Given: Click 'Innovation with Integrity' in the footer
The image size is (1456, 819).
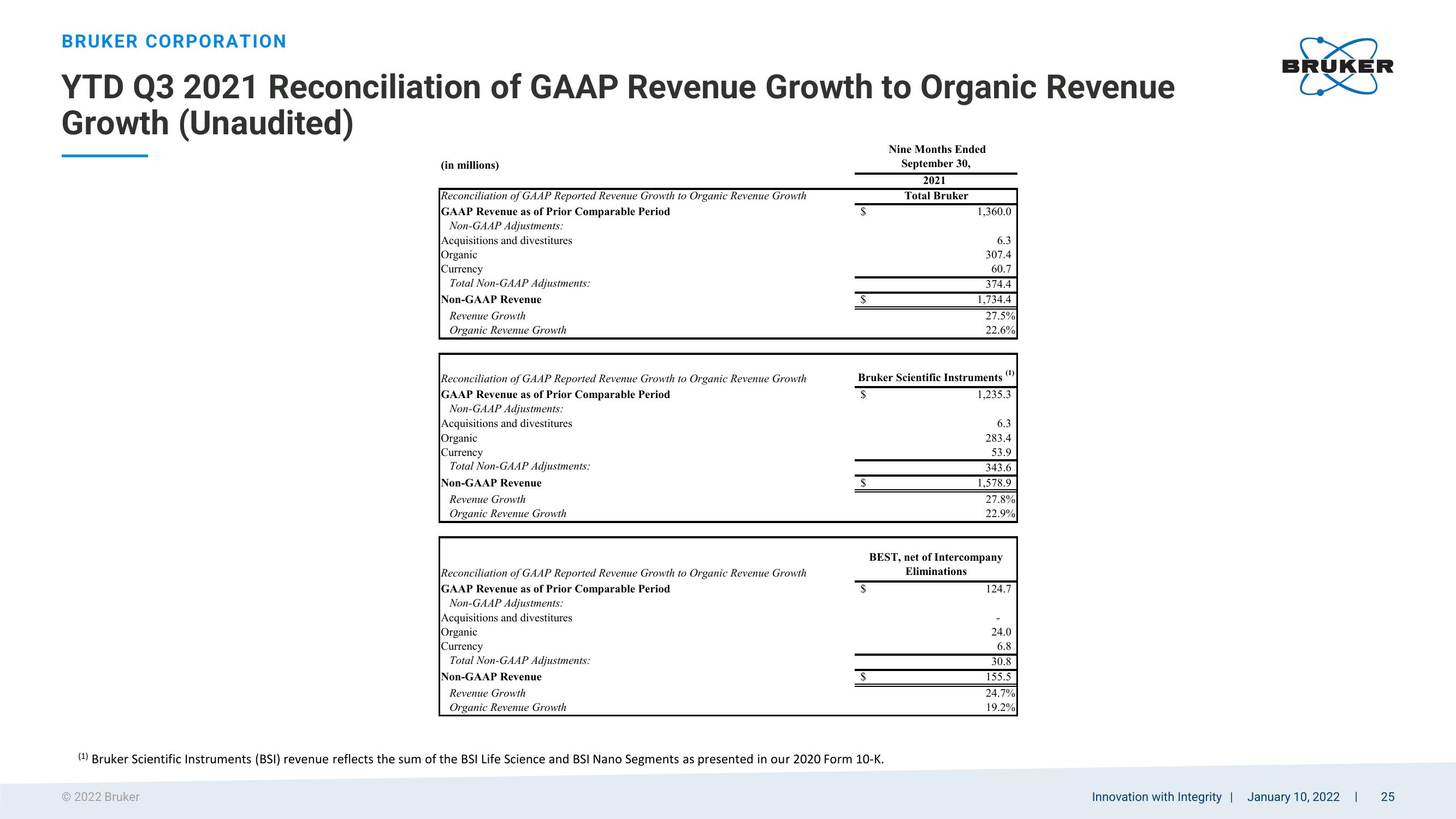Looking at the screenshot, I should point(1156,797).
